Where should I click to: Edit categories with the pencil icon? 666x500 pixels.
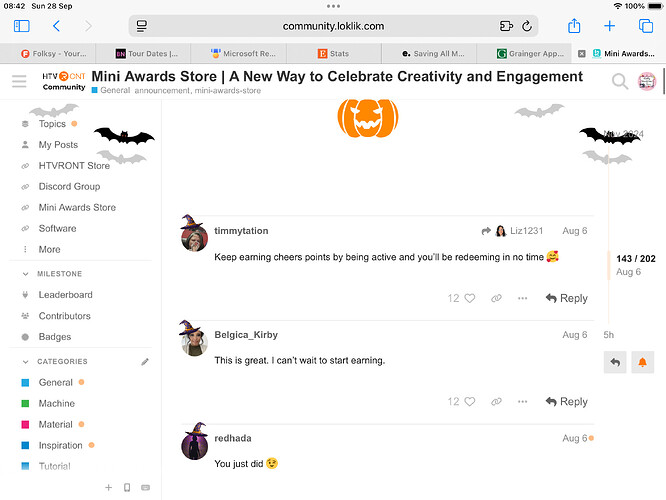tap(145, 362)
